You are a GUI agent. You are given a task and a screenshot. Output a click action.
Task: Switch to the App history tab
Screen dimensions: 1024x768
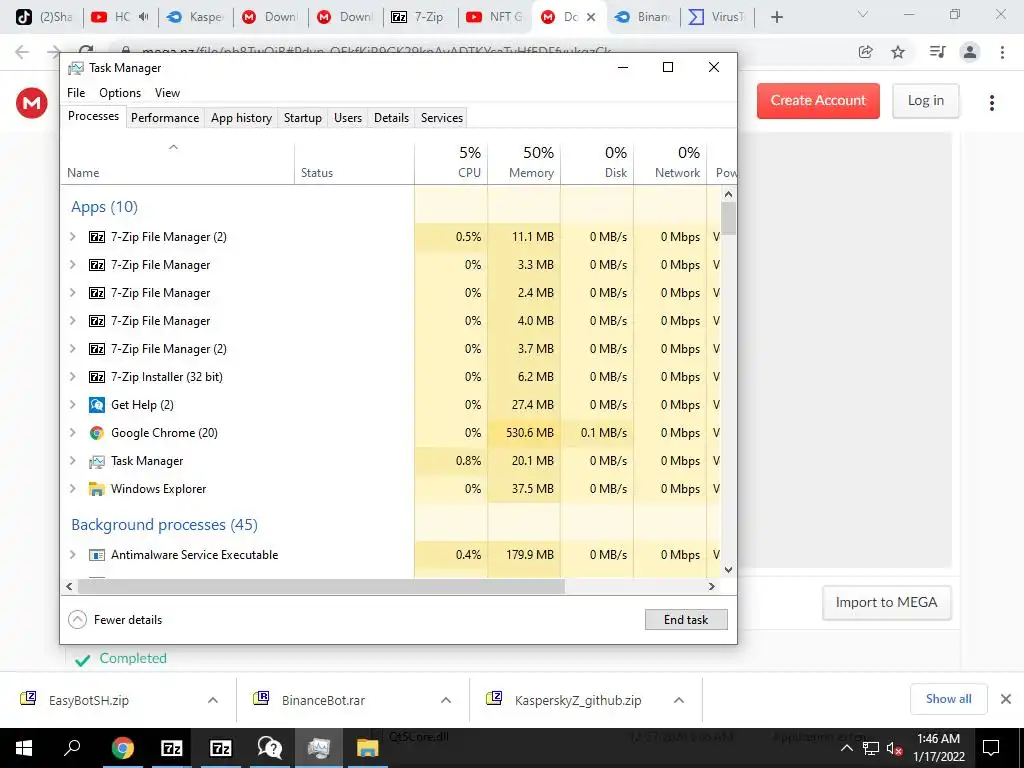tap(241, 118)
